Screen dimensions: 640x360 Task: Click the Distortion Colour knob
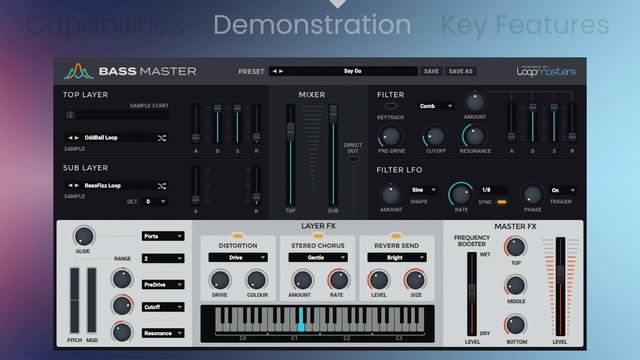[256, 280]
